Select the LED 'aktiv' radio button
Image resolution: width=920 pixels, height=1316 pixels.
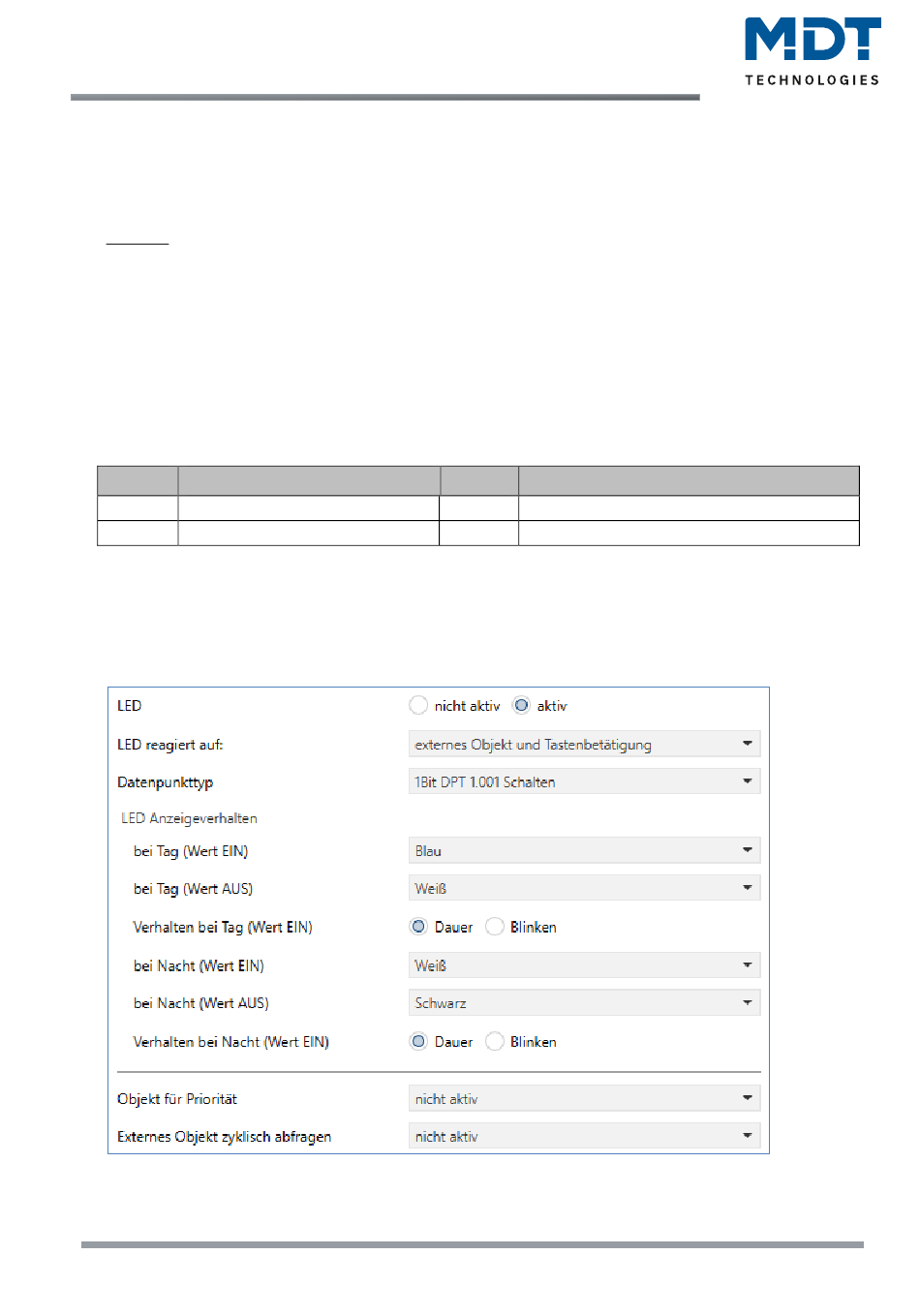coord(521,705)
